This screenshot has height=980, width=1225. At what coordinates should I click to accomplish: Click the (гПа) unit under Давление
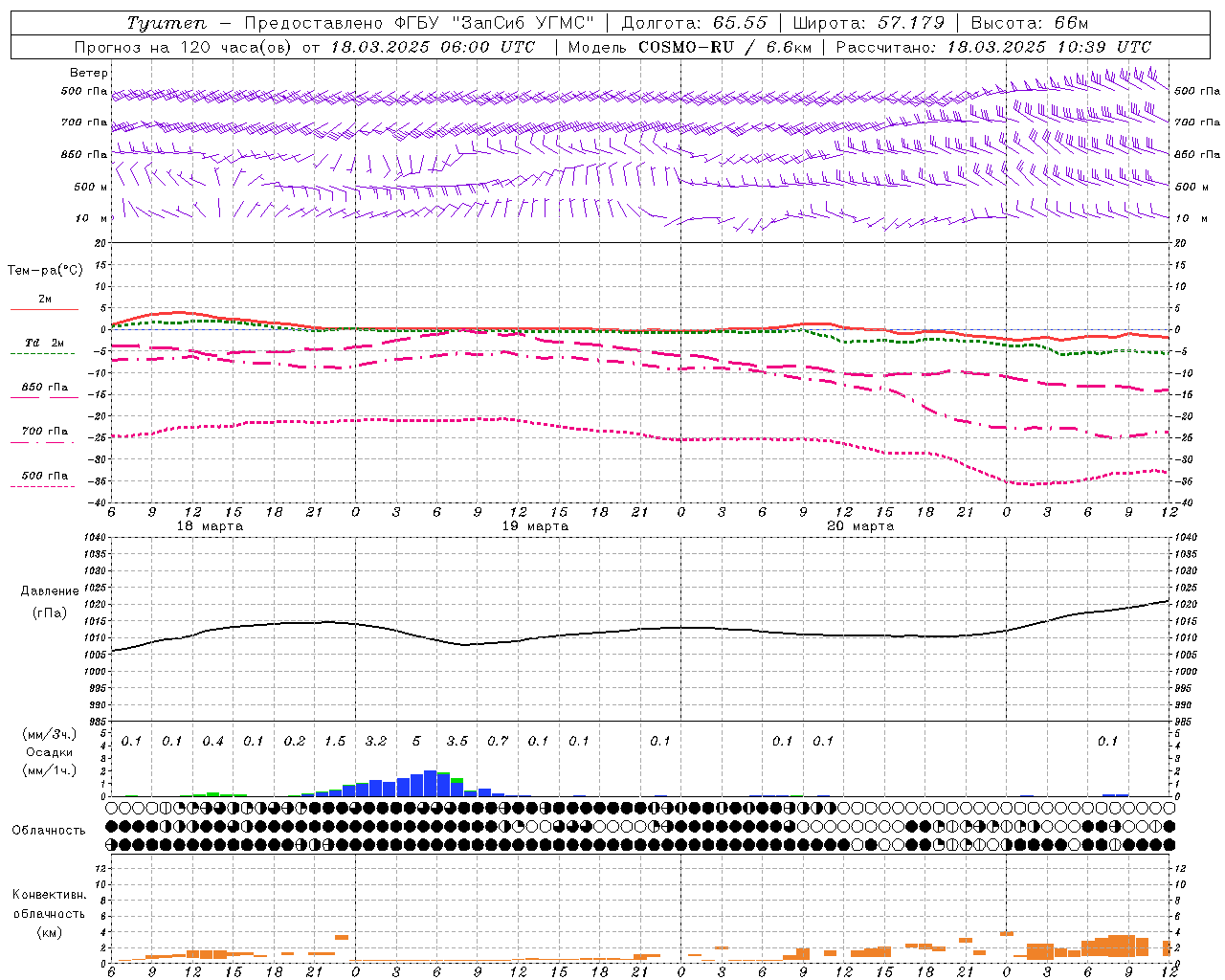pyautogui.click(x=50, y=613)
